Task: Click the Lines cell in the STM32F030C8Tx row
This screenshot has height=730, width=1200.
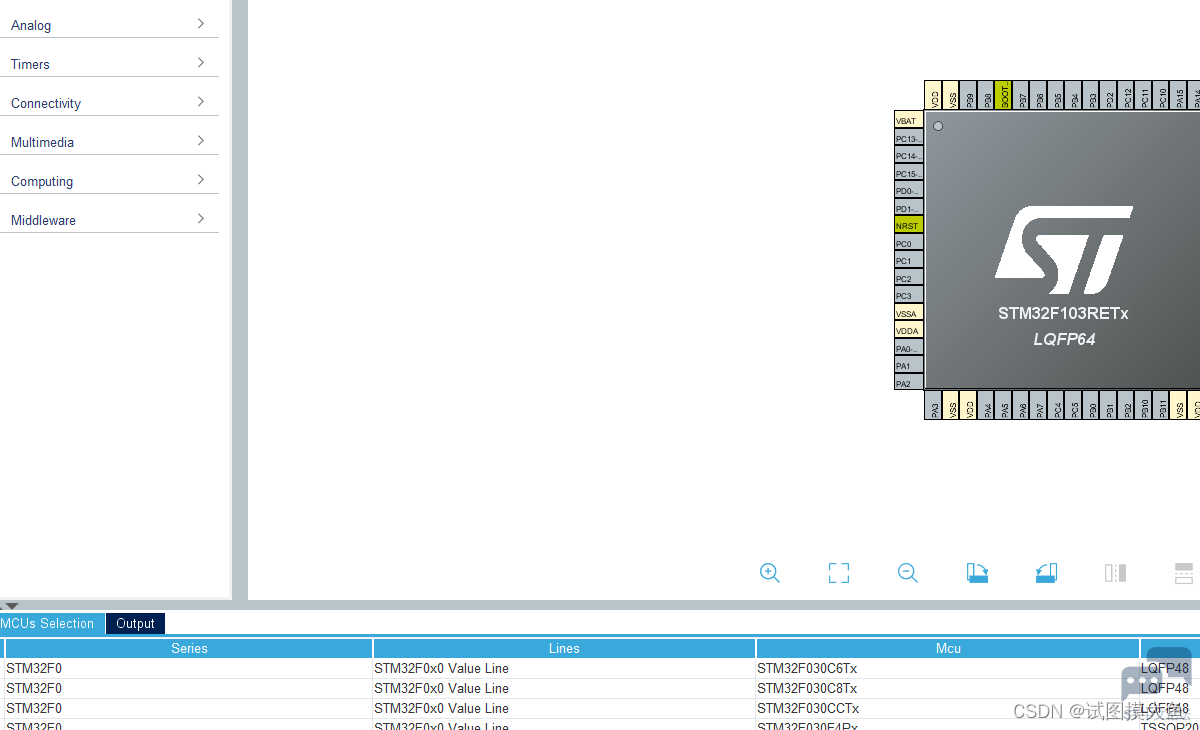Action: [564, 688]
